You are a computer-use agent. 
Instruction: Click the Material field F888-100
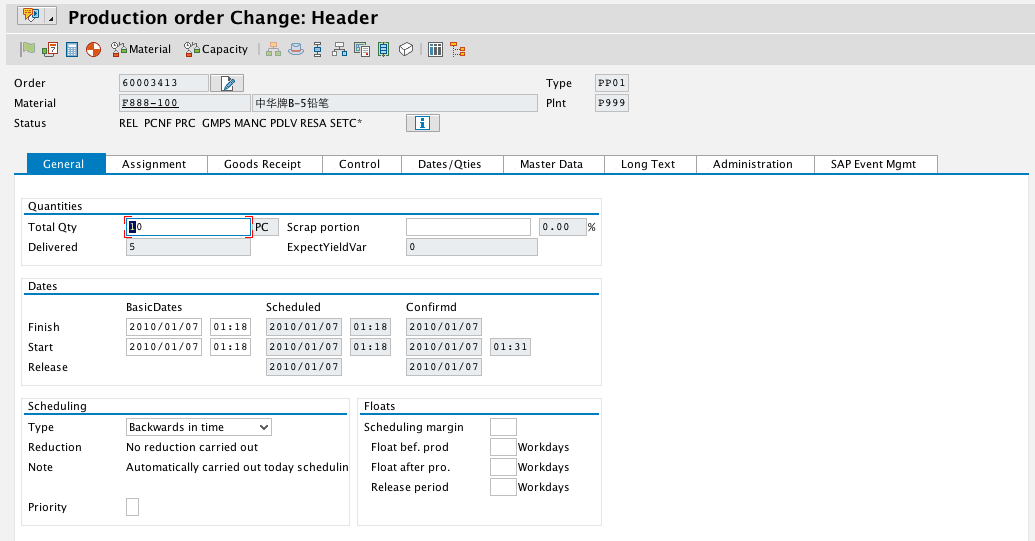tap(184, 103)
